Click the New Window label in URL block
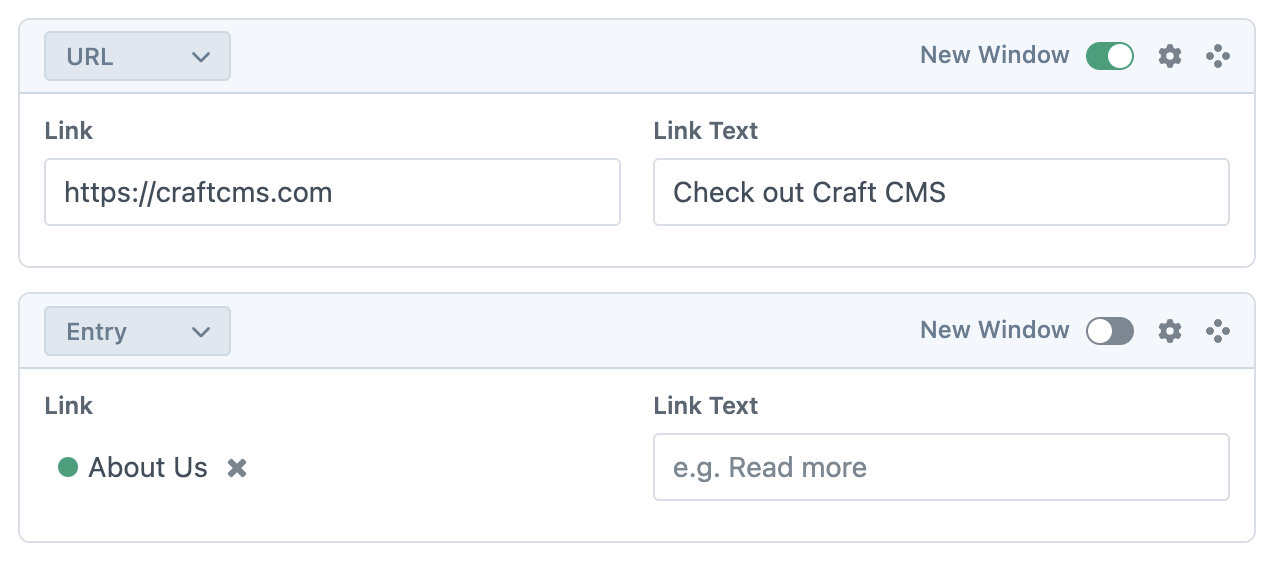1272x562 pixels. pos(994,55)
